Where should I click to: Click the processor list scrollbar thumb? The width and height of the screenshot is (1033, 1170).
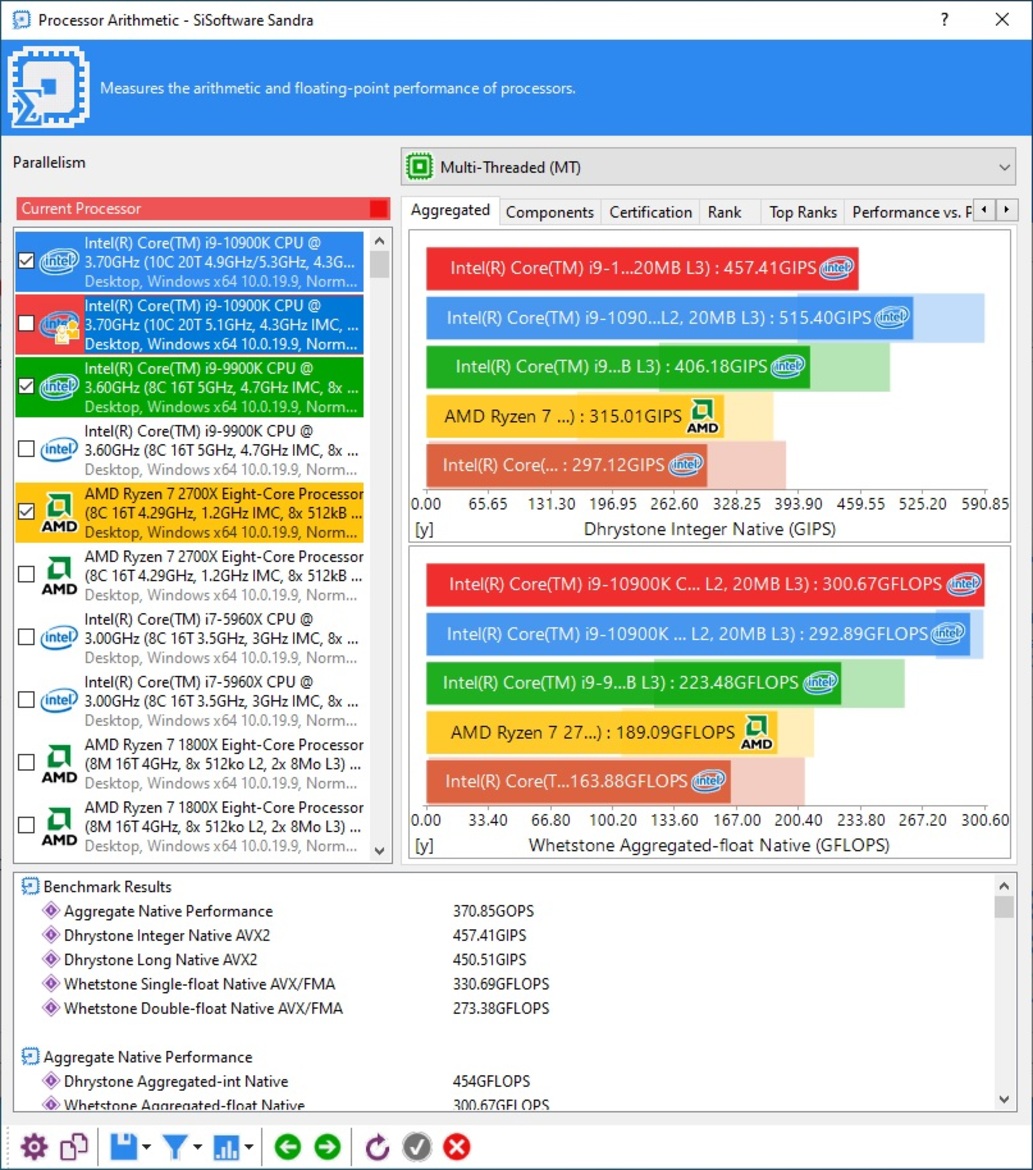coord(379,264)
